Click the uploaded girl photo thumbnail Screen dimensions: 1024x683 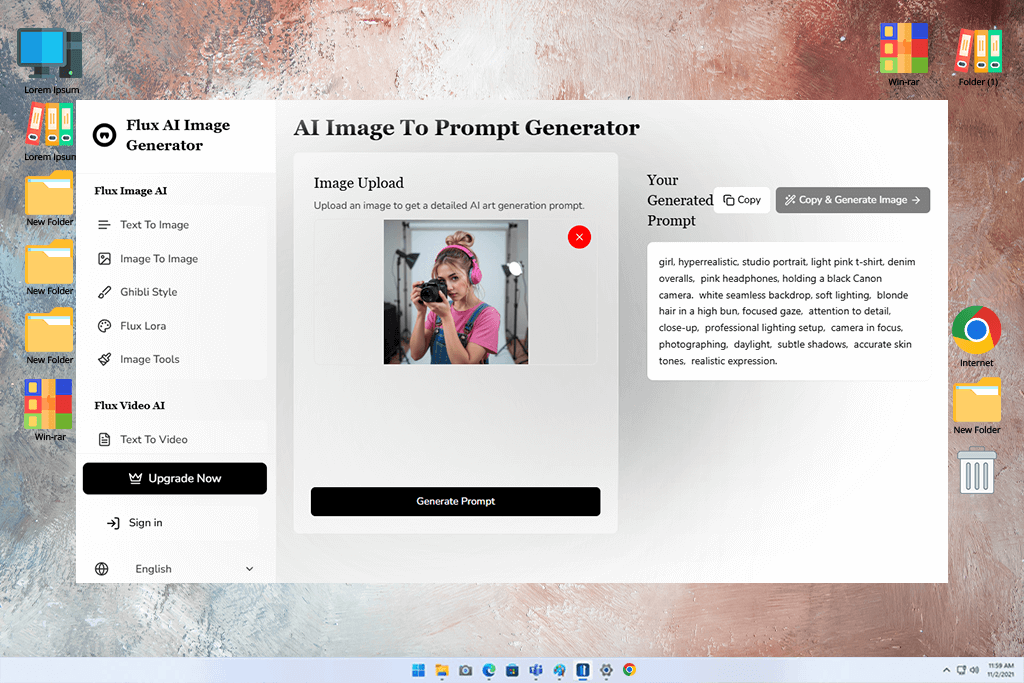point(456,292)
